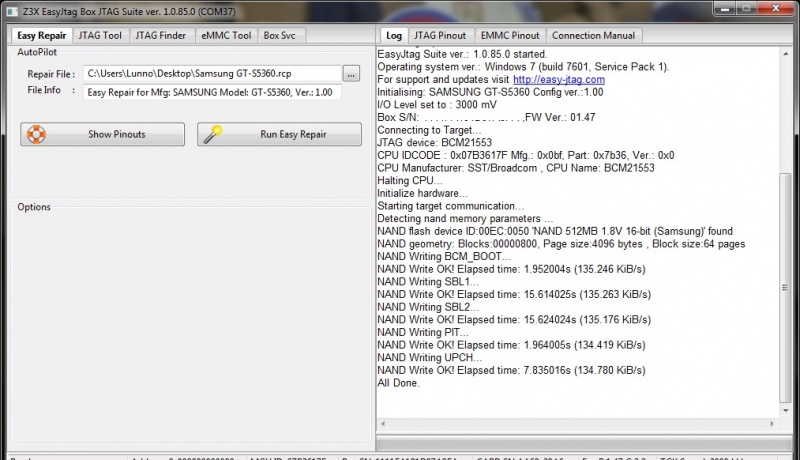Click the horizontal scroll right arrow in log
This screenshot has width=800, height=460.
point(772,424)
